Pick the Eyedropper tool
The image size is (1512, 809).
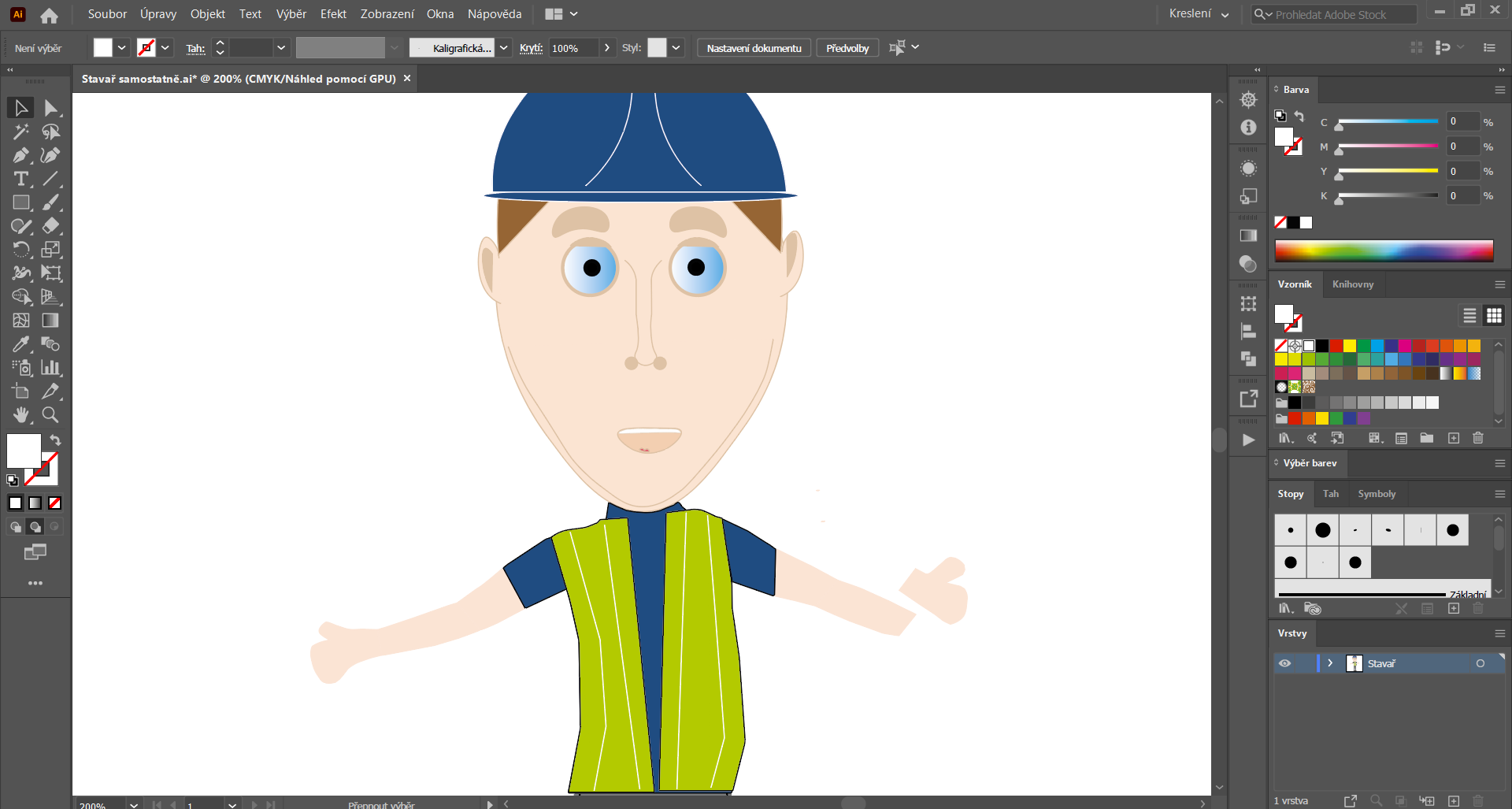click(20, 344)
